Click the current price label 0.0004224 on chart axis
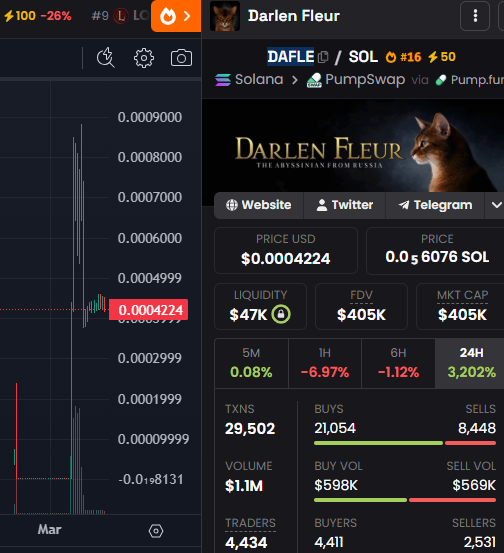504x553 pixels. click(148, 310)
